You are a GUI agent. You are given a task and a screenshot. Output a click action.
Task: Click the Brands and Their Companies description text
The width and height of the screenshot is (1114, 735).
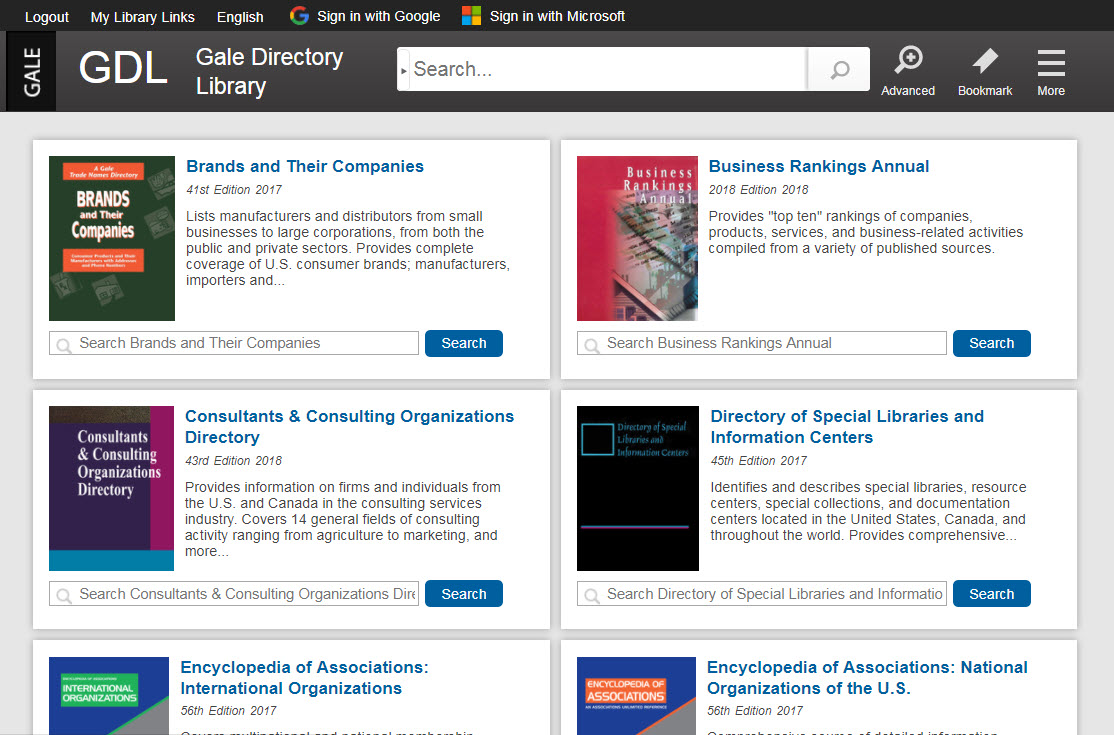click(x=348, y=248)
